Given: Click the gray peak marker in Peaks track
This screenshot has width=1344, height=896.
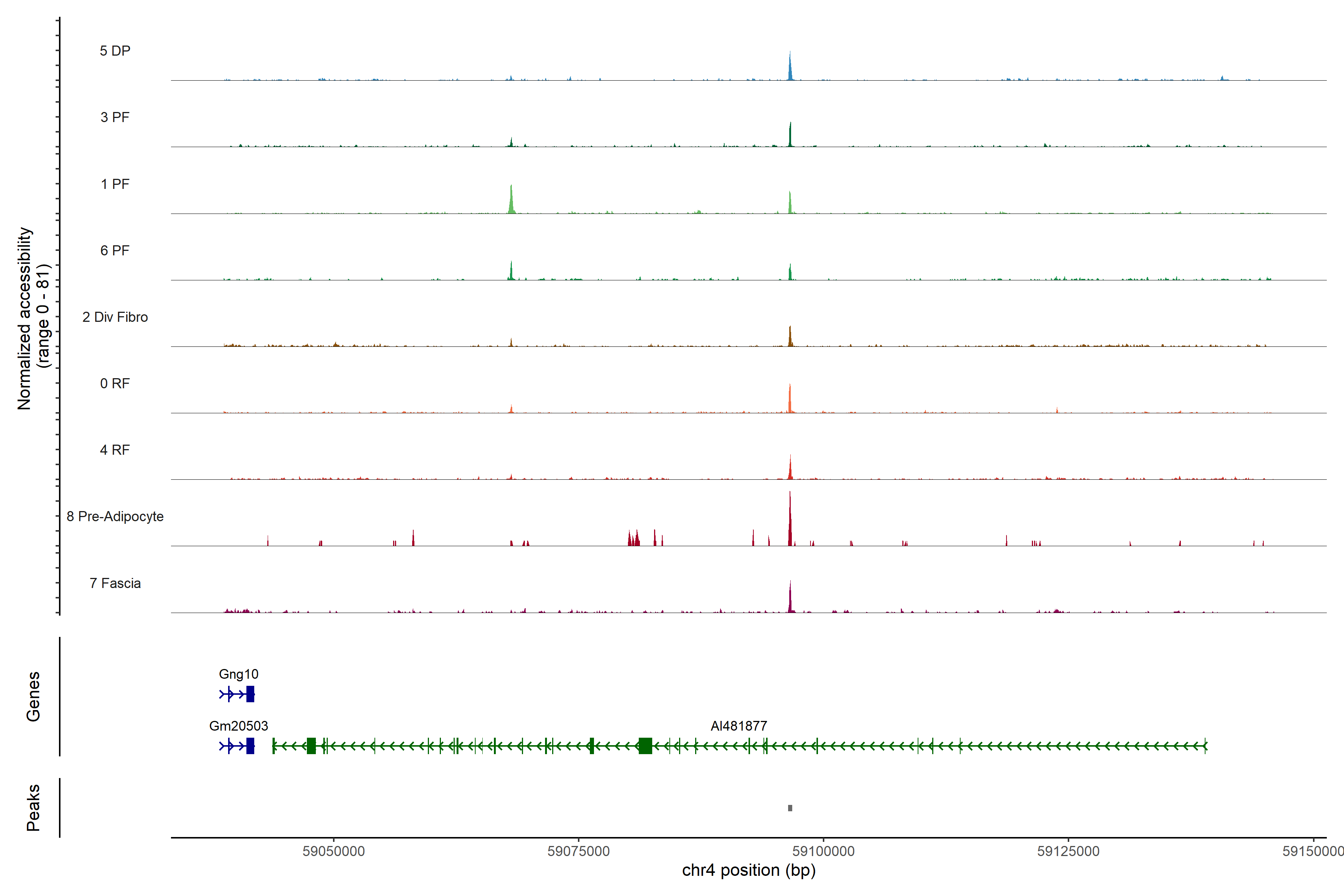Looking at the screenshot, I should click(790, 808).
